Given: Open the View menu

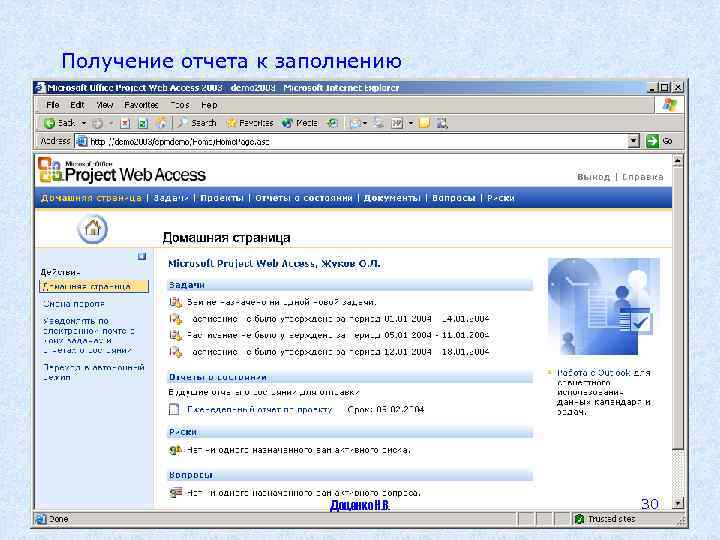Looking at the screenshot, I should (105, 105).
